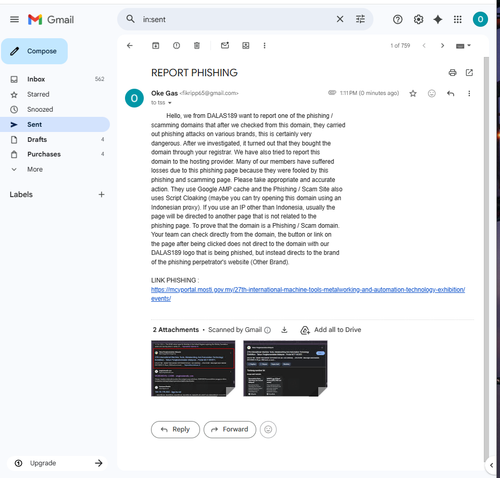Go to the newer email arrow

tap(424, 46)
